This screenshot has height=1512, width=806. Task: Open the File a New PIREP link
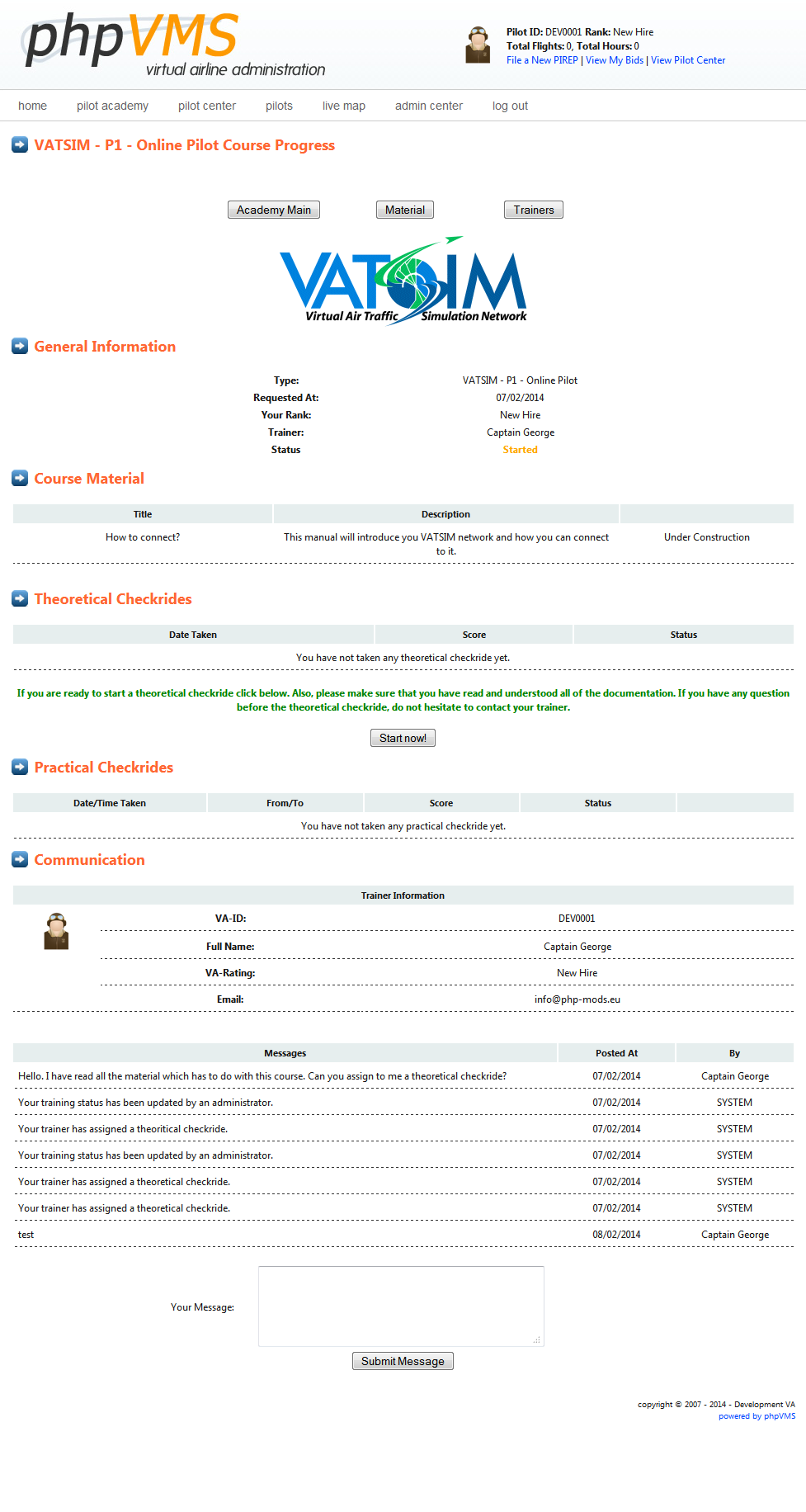coord(542,60)
